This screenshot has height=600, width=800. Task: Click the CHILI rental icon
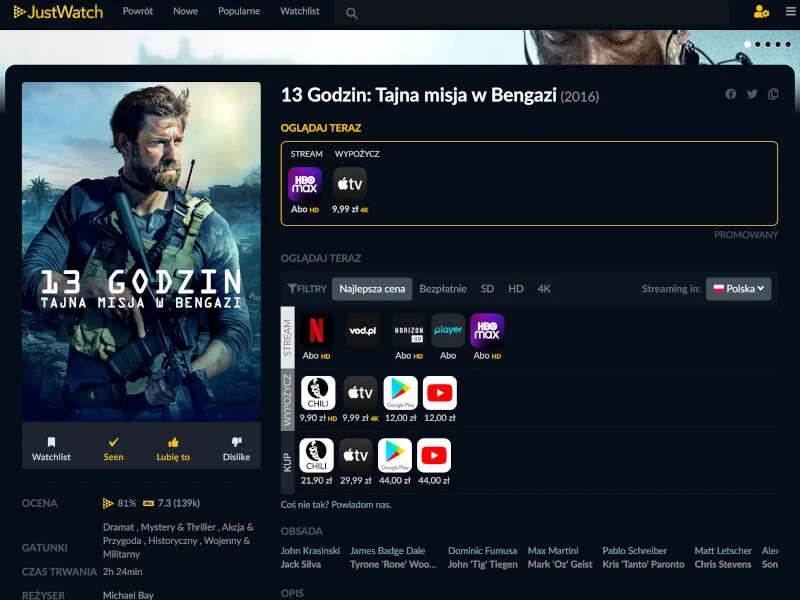coord(317,392)
